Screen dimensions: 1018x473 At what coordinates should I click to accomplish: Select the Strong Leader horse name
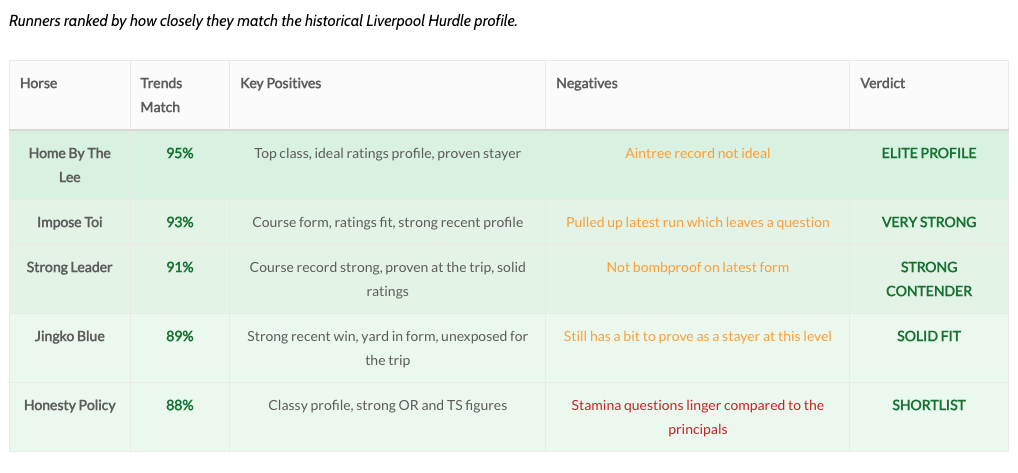tap(70, 267)
